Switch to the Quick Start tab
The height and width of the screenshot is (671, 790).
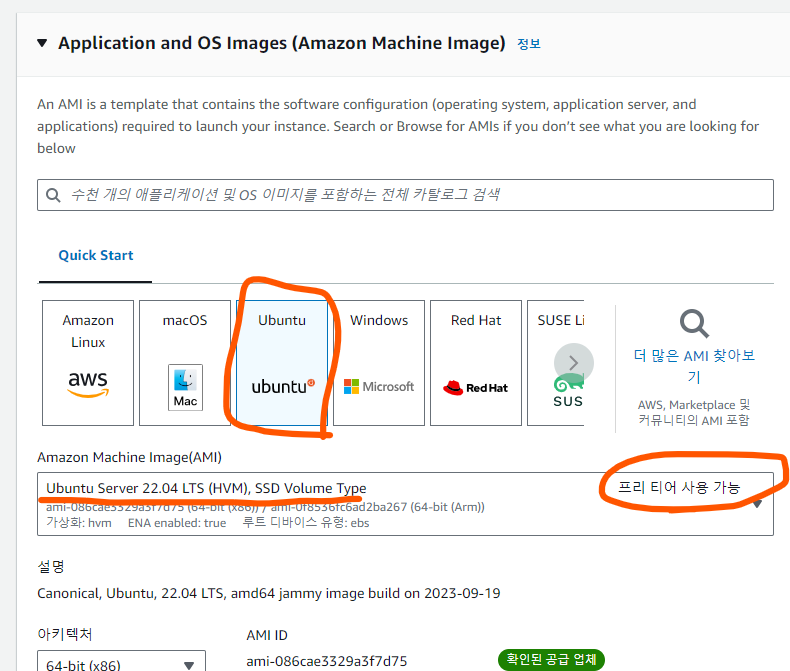tap(96, 255)
